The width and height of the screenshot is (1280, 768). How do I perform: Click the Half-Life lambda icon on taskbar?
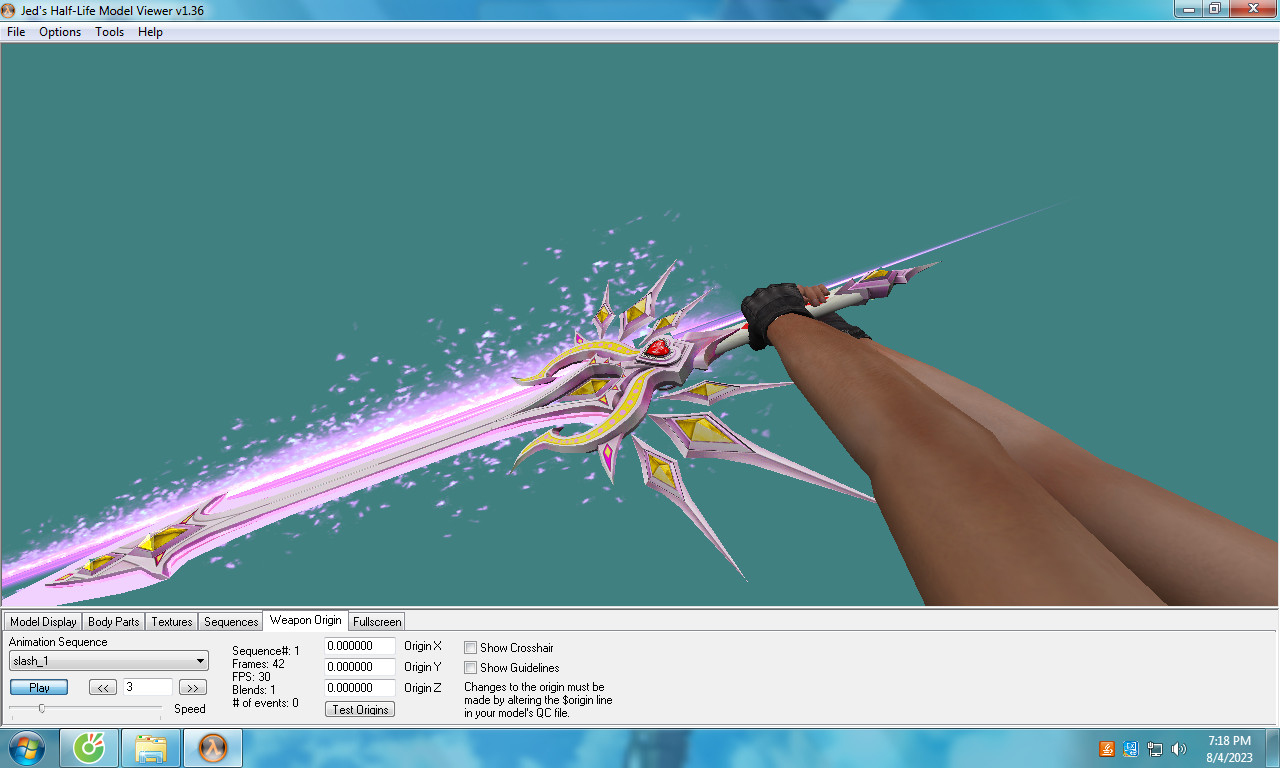click(x=212, y=747)
